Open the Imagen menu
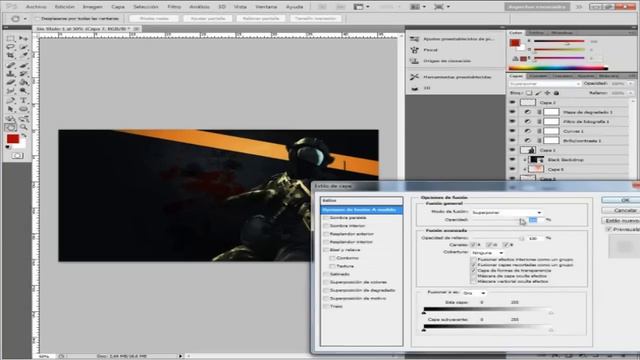 (93, 7)
